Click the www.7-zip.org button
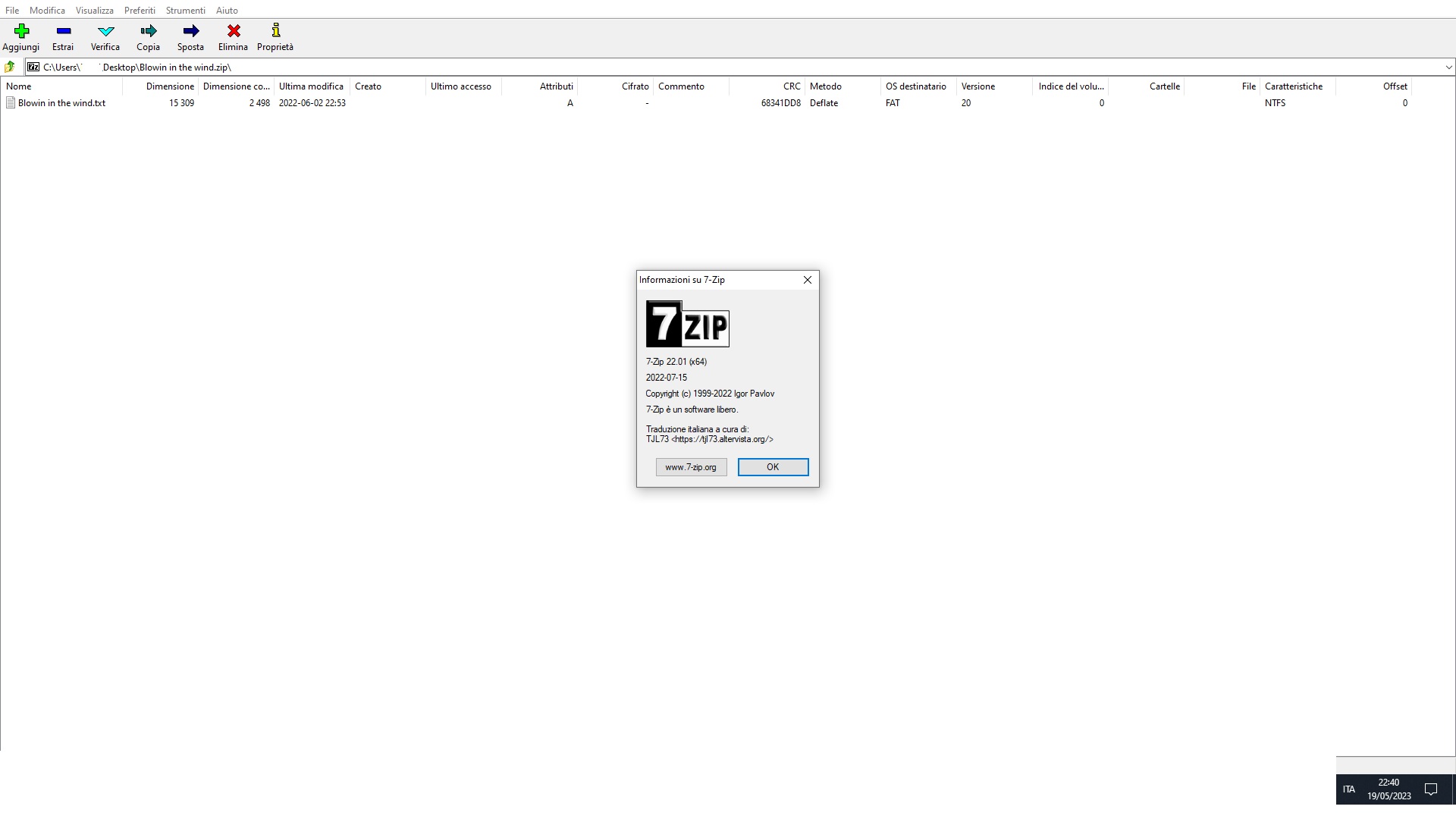The width and height of the screenshot is (1456, 819). (691, 467)
